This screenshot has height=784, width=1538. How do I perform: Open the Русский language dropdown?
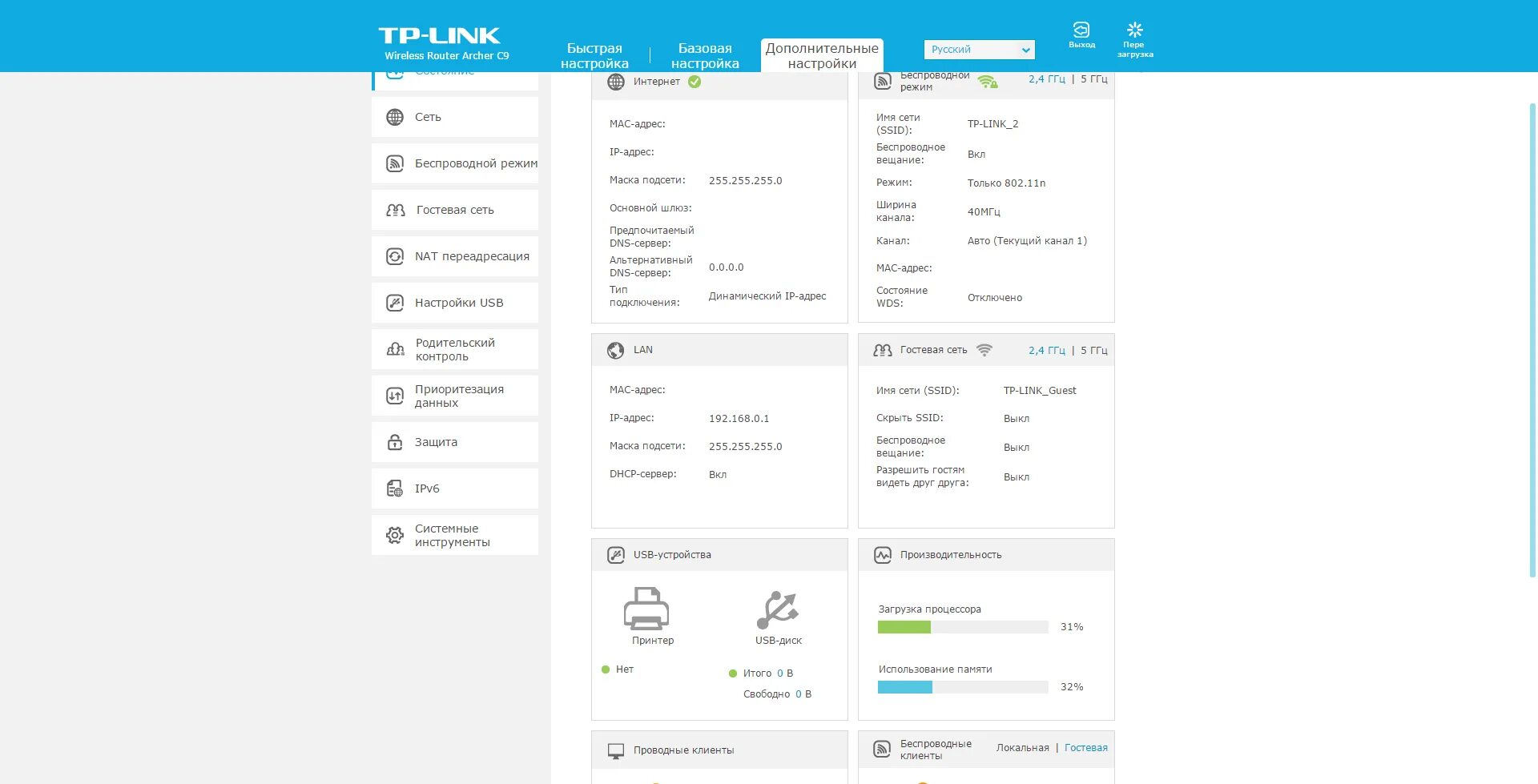980,50
